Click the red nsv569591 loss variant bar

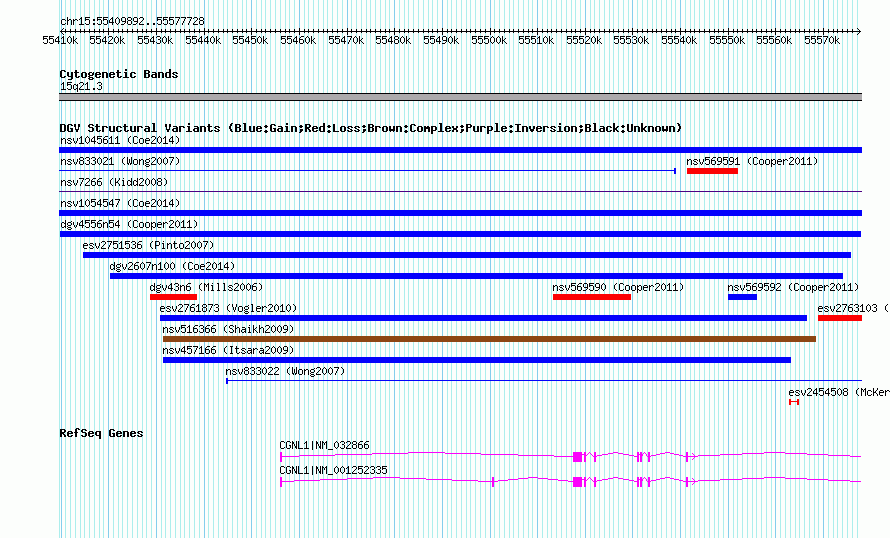712,171
